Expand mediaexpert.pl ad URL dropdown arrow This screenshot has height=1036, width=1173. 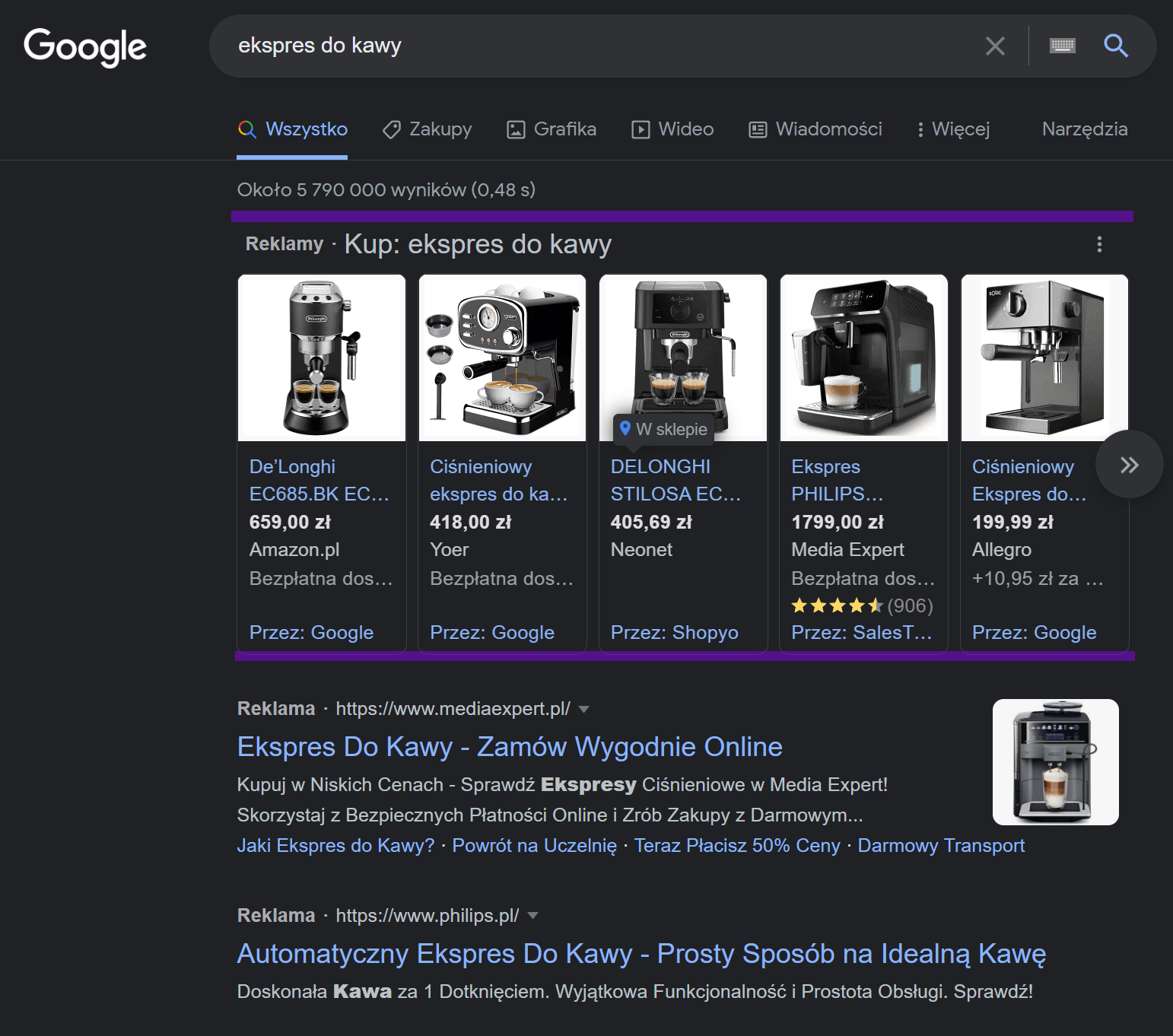tap(584, 709)
